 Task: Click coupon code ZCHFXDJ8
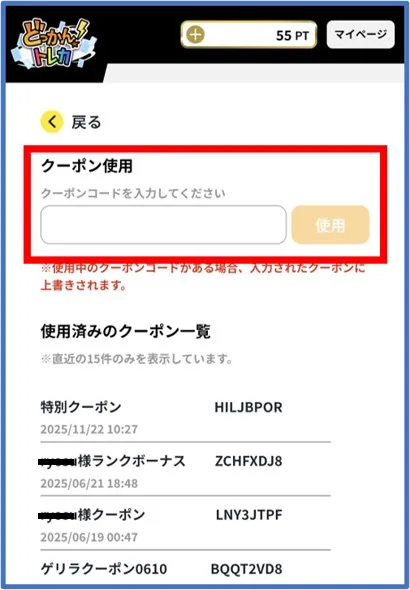(248, 461)
